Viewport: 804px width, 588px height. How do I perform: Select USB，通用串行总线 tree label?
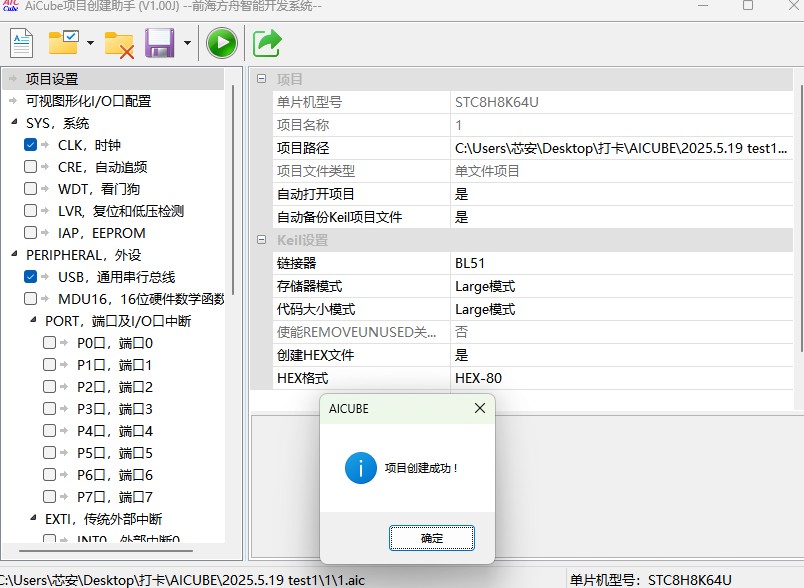point(116,277)
